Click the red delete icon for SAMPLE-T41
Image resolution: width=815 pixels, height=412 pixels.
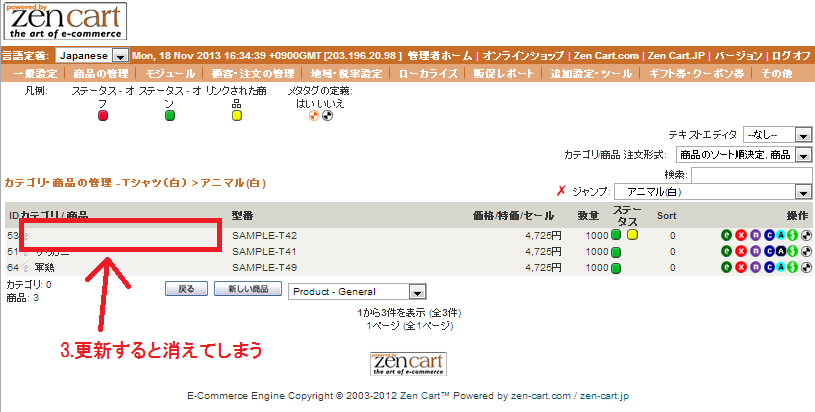click(741, 252)
